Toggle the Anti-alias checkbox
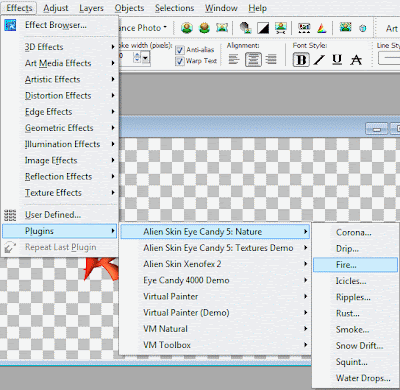The height and width of the screenshot is (390, 400). click(x=180, y=50)
